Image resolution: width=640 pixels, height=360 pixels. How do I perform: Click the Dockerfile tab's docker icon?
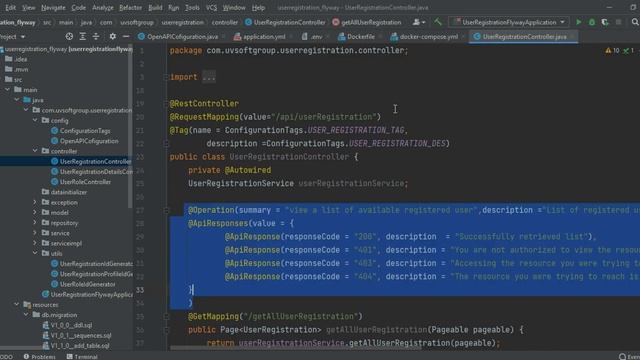[x=342, y=36]
